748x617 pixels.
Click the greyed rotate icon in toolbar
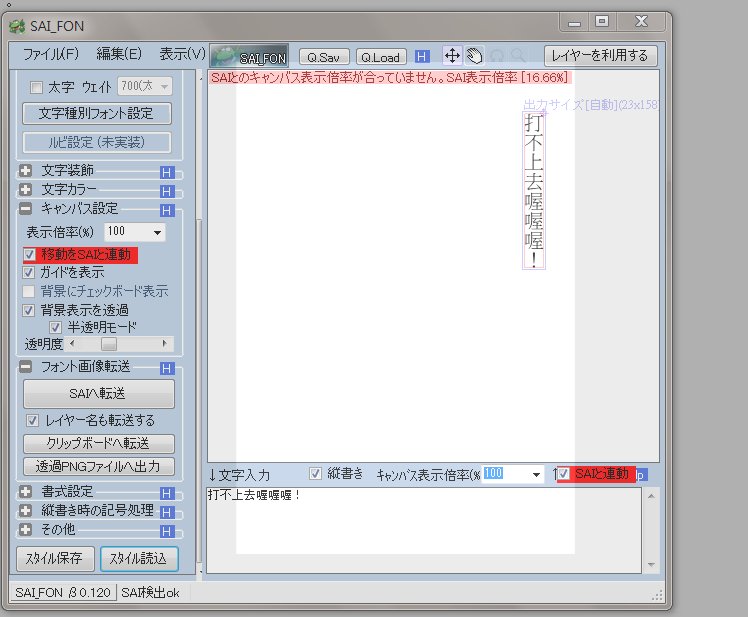pyautogui.click(x=497, y=56)
